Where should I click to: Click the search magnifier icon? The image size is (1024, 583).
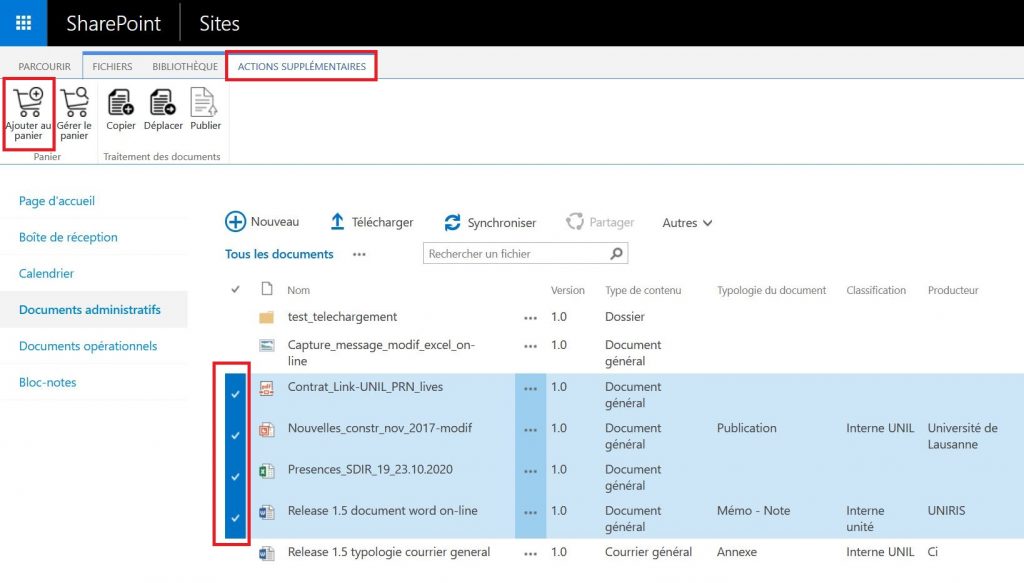(x=618, y=254)
